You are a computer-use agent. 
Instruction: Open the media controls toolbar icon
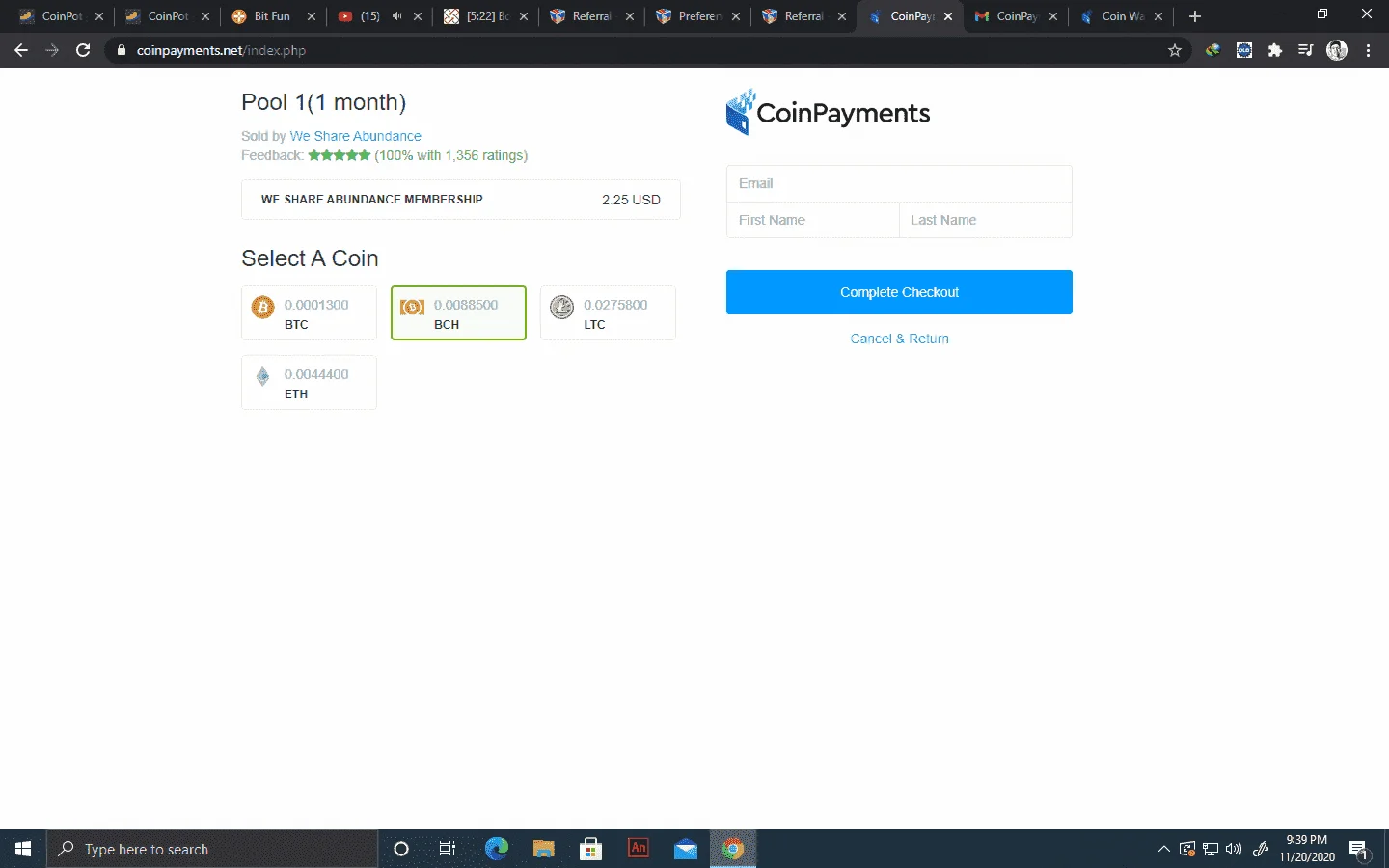click(1306, 50)
